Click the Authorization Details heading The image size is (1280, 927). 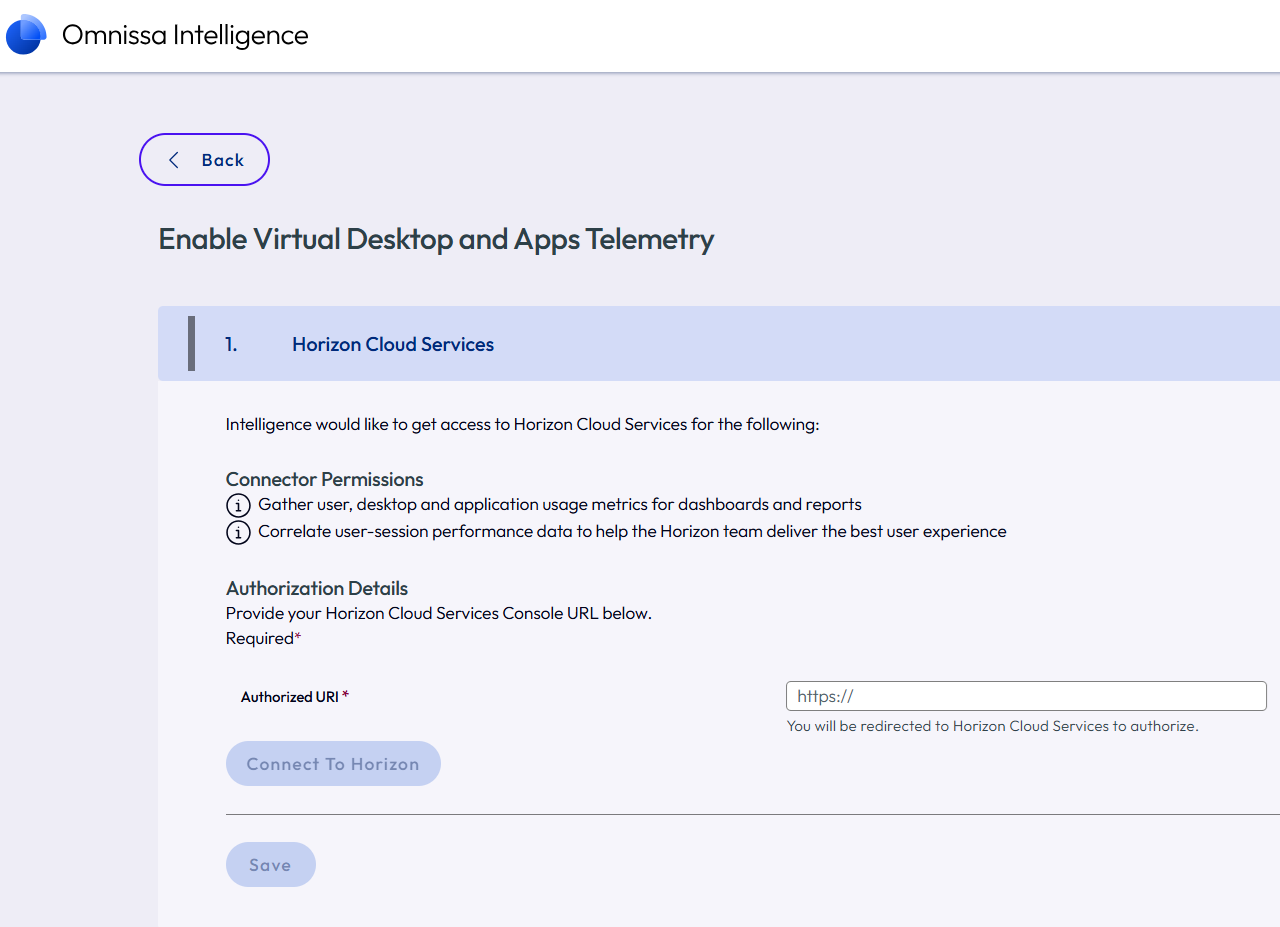[317, 588]
